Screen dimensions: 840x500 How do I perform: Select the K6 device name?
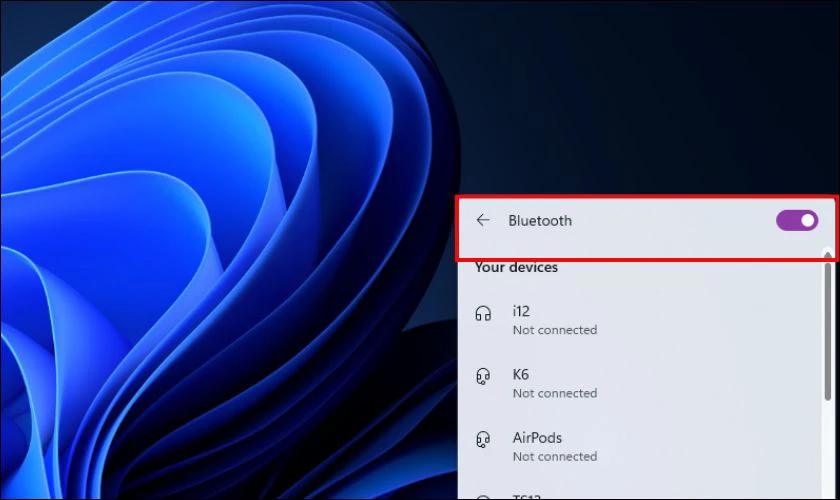point(521,375)
